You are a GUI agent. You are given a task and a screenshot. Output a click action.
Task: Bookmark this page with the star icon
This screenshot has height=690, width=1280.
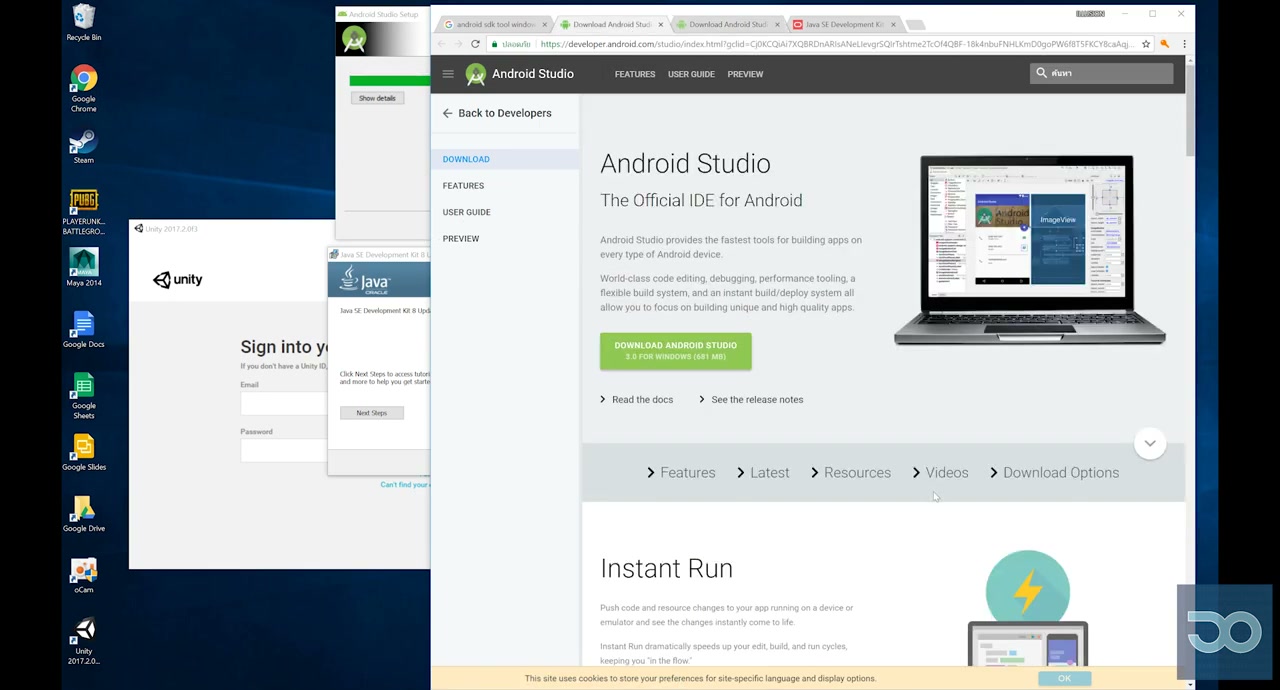point(1146,44)
